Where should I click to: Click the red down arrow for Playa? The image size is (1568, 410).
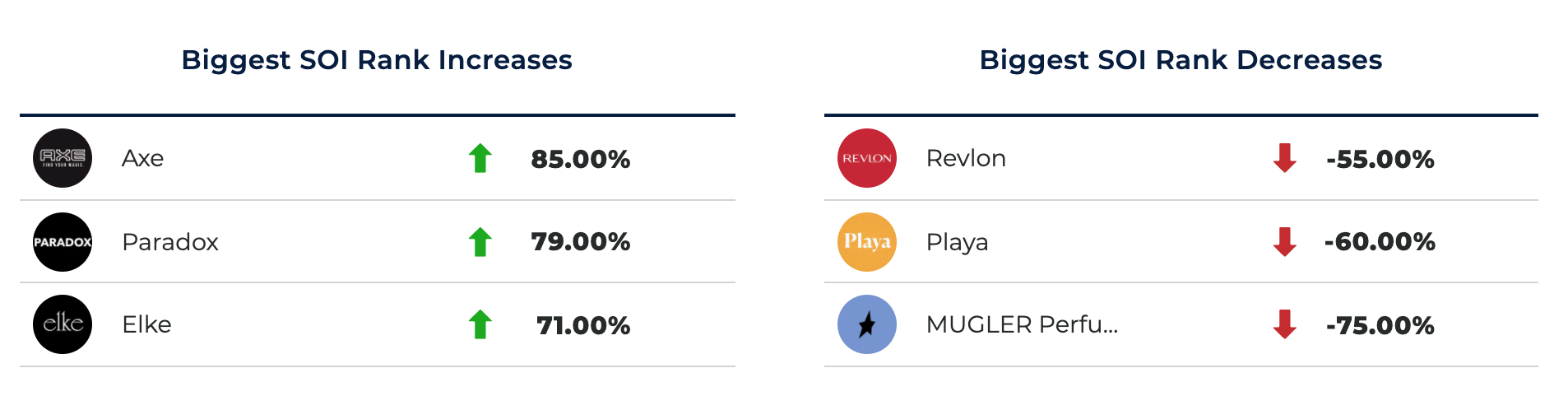pos(1285,242)
